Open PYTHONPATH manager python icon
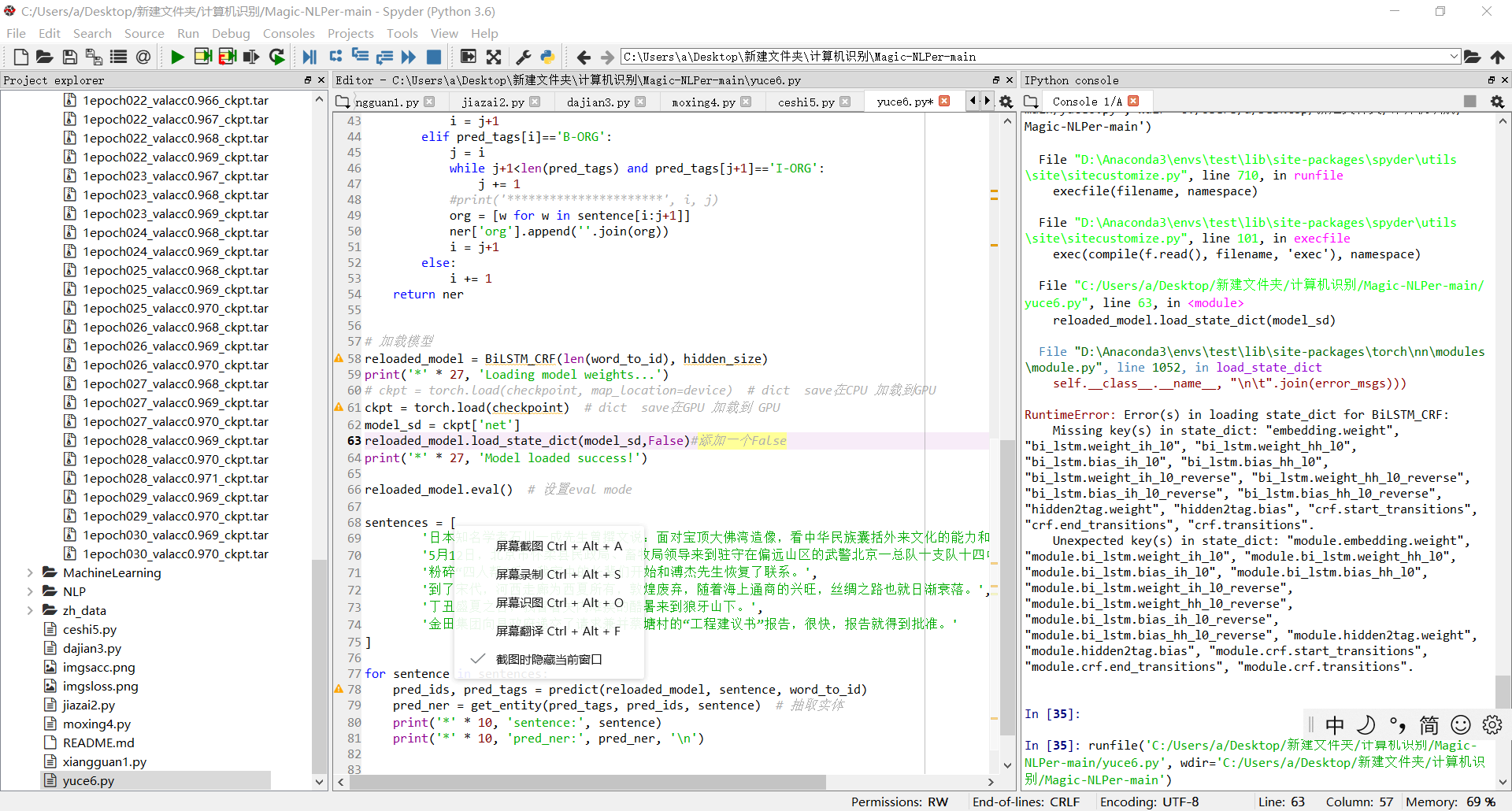The image size is (1512, 811). tap(547, 57)
